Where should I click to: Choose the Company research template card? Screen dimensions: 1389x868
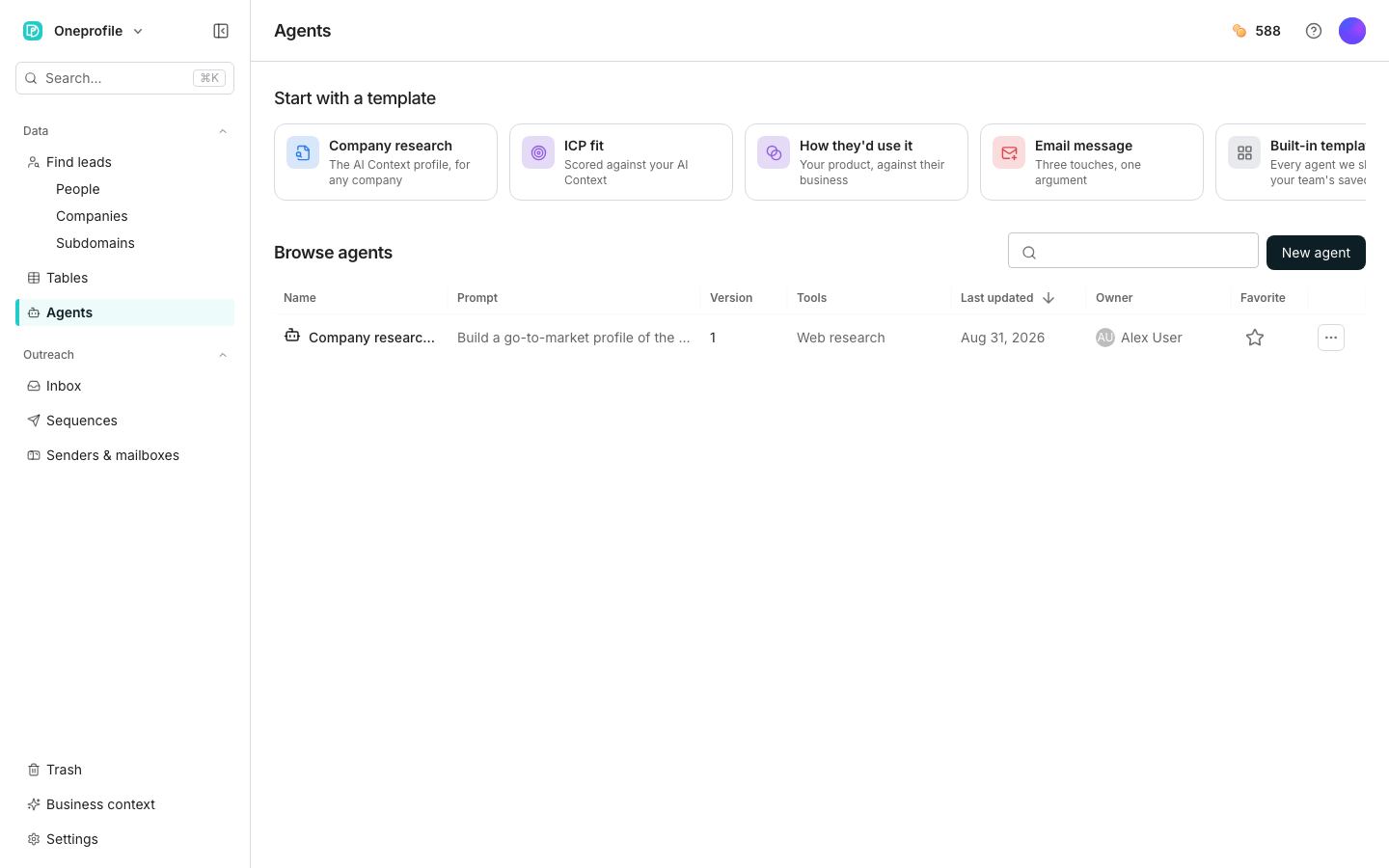(386, 162)
